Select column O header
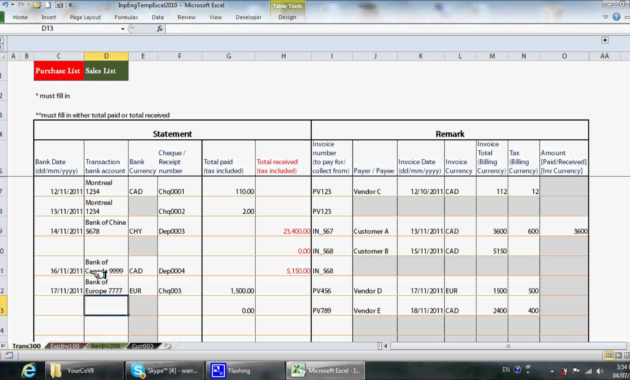Image resolution: width=630 pixels, height=380 pixels. [564, 56]
